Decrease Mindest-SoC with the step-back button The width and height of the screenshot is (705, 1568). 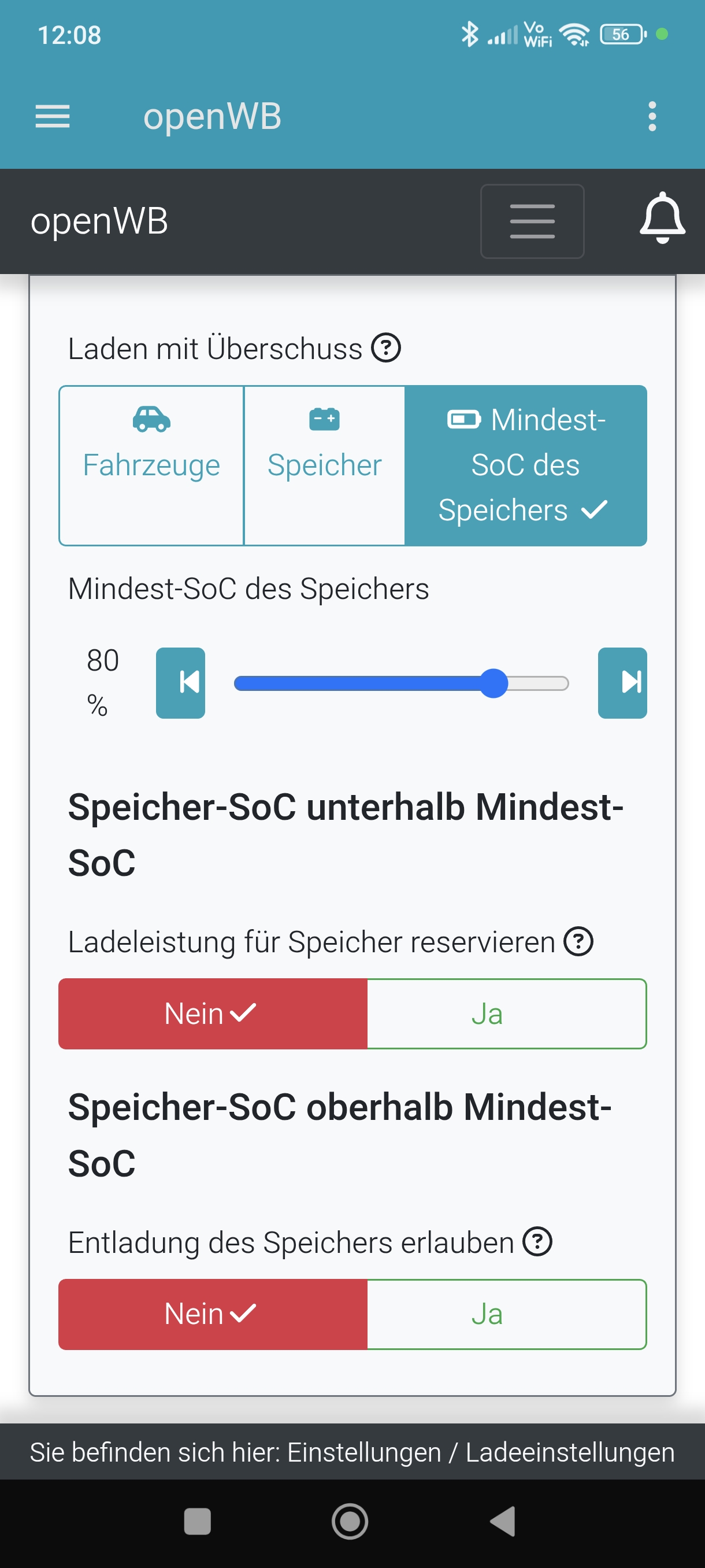pyautogui.click(x=181, y=682)
